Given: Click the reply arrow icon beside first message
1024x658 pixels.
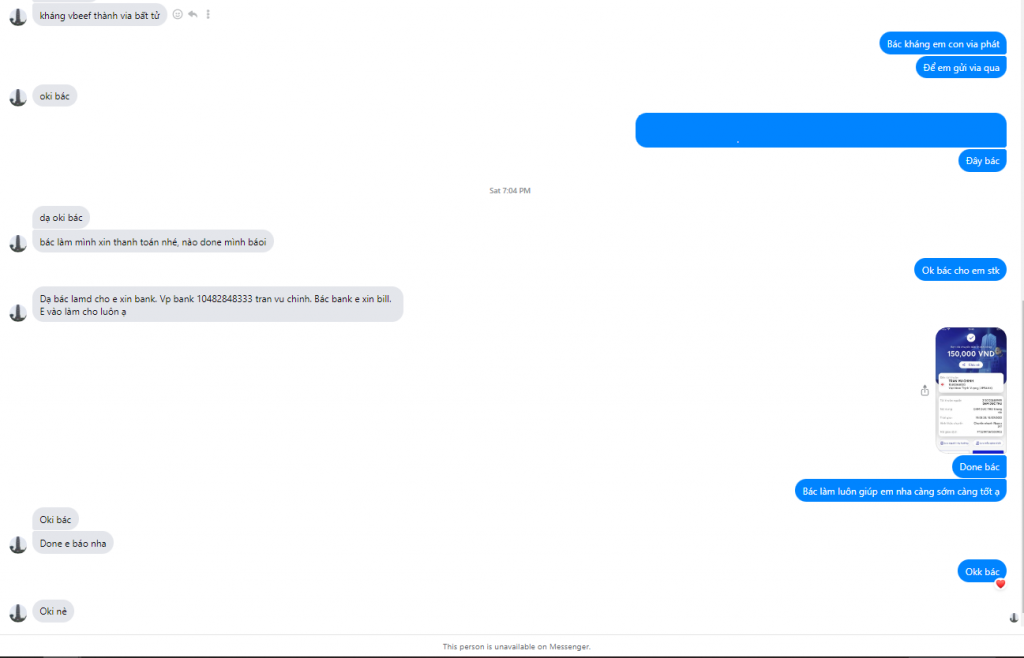Looking at the screenshot, I should point(193,14).
